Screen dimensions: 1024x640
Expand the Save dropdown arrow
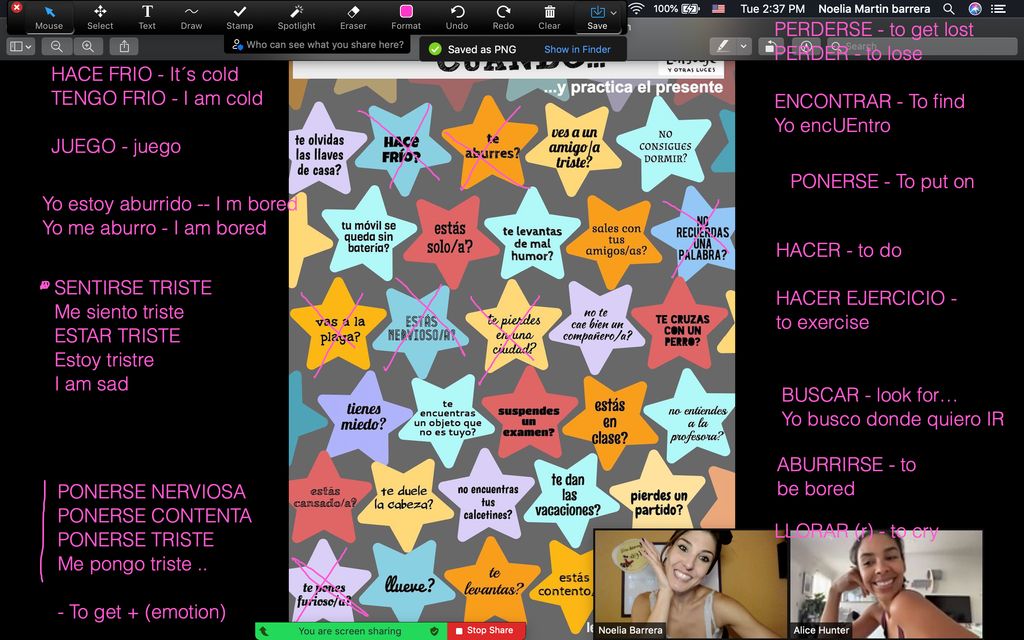615,12
